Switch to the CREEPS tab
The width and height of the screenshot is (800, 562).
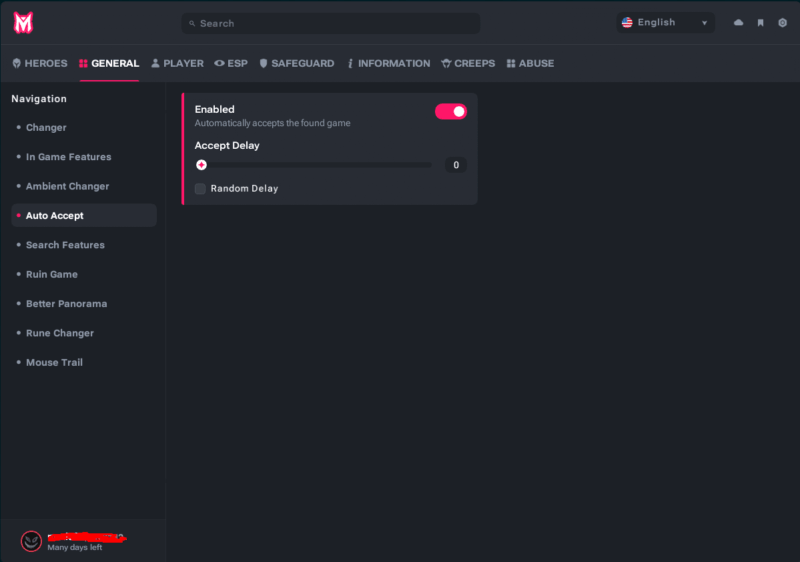coord(468,63)
